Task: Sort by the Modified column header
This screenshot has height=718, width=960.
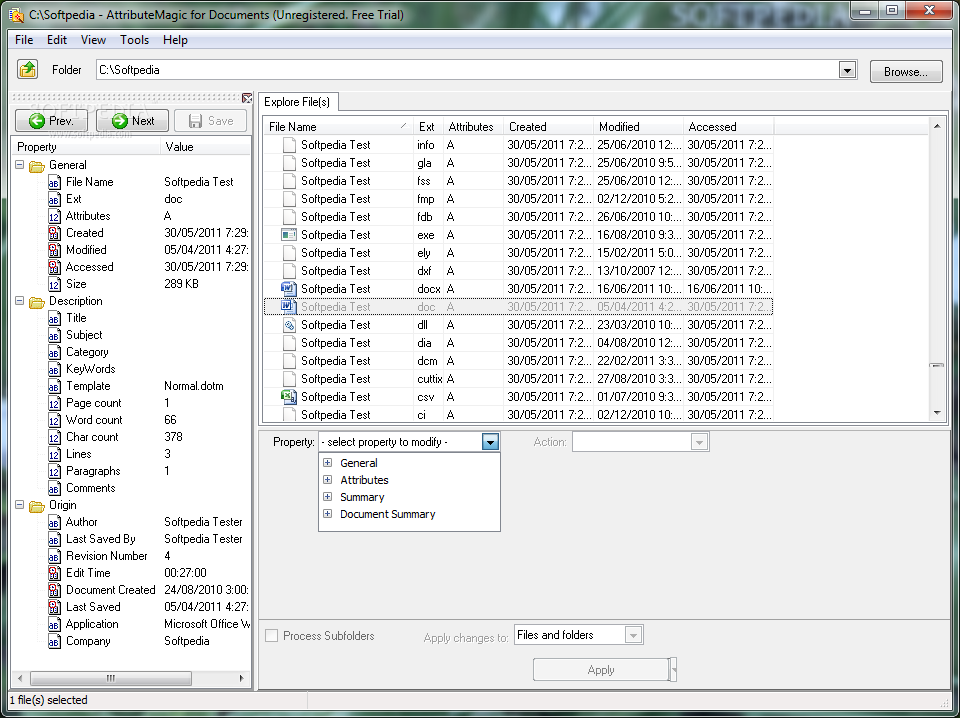Action: [x=638, y=127]
